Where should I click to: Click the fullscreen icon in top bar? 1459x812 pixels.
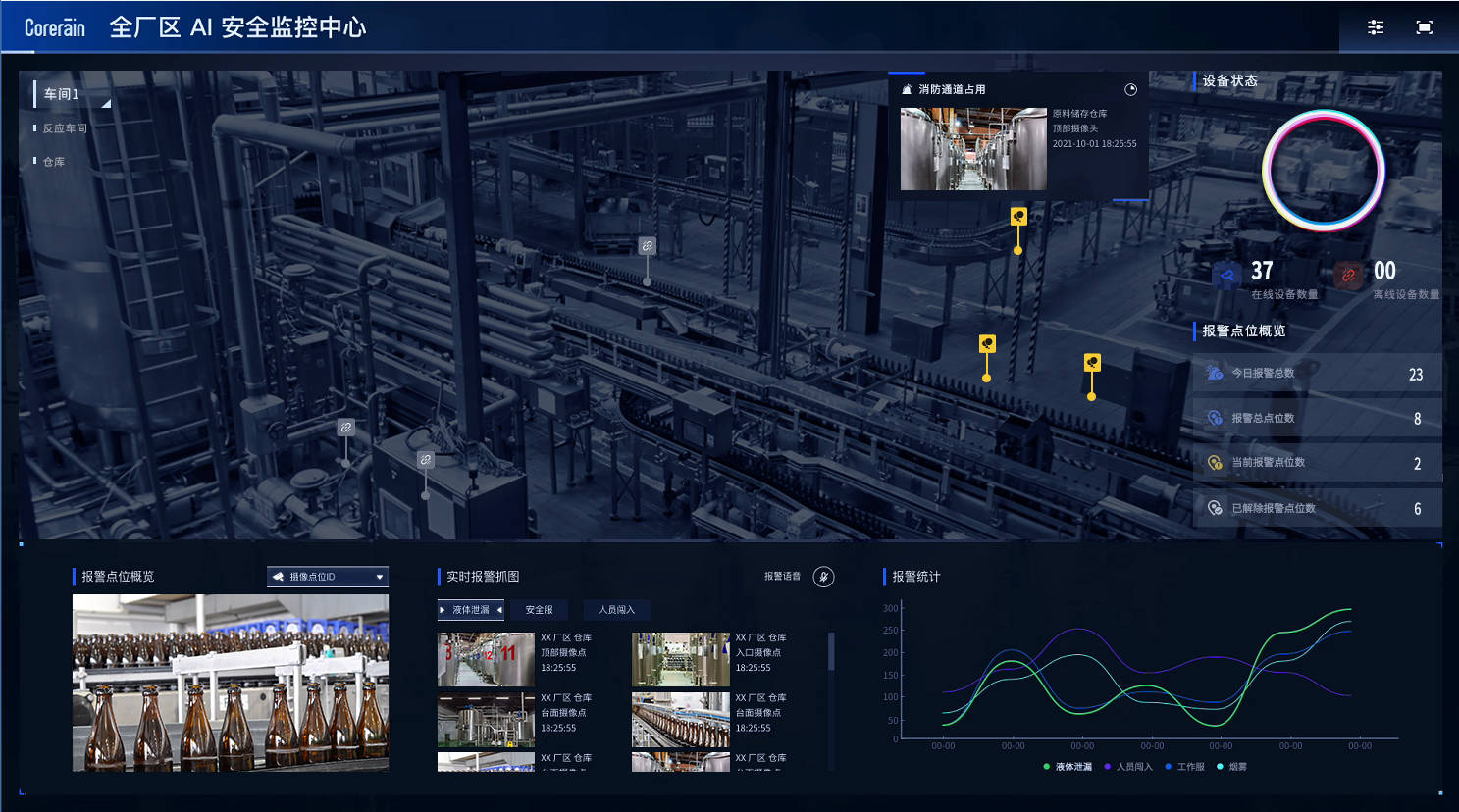(1425, 27)
